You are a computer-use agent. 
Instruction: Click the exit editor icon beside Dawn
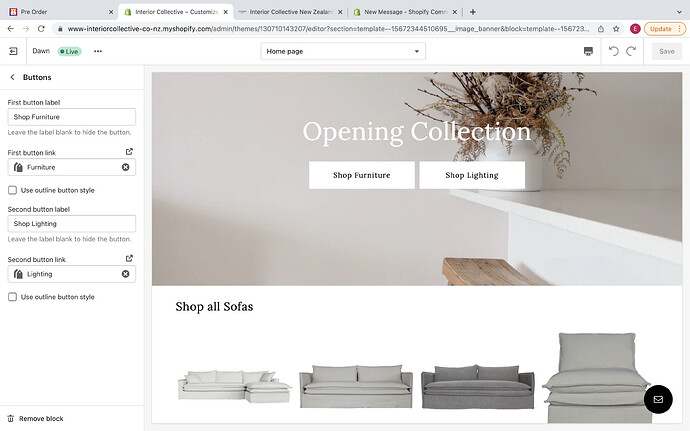tap(13, 52)
